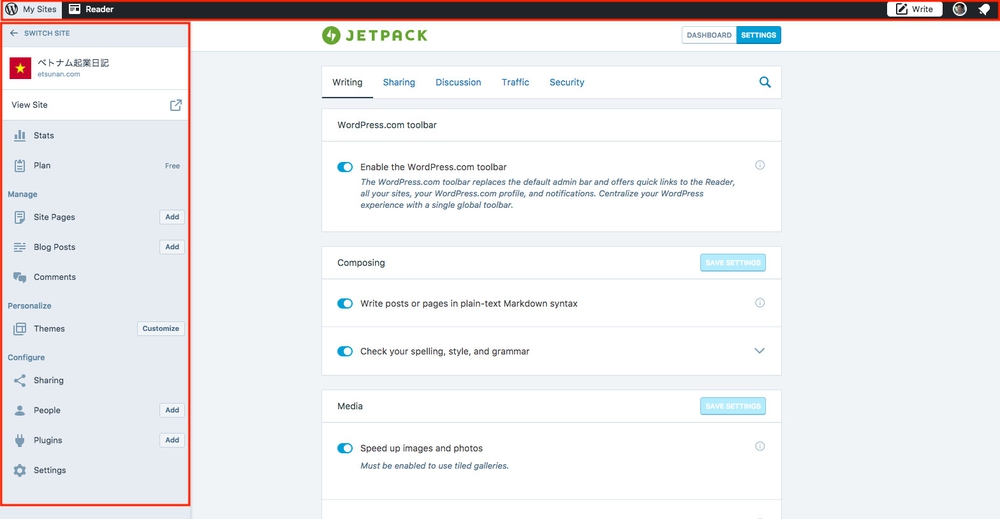Image resolution: width=1000 pixels, height=519 pixels.
Task: Click the Plugins plug icon
Action: tap(20, 441)
